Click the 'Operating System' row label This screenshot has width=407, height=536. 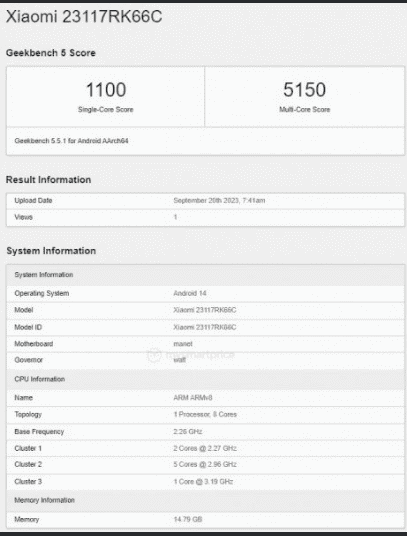pos(42,293)
